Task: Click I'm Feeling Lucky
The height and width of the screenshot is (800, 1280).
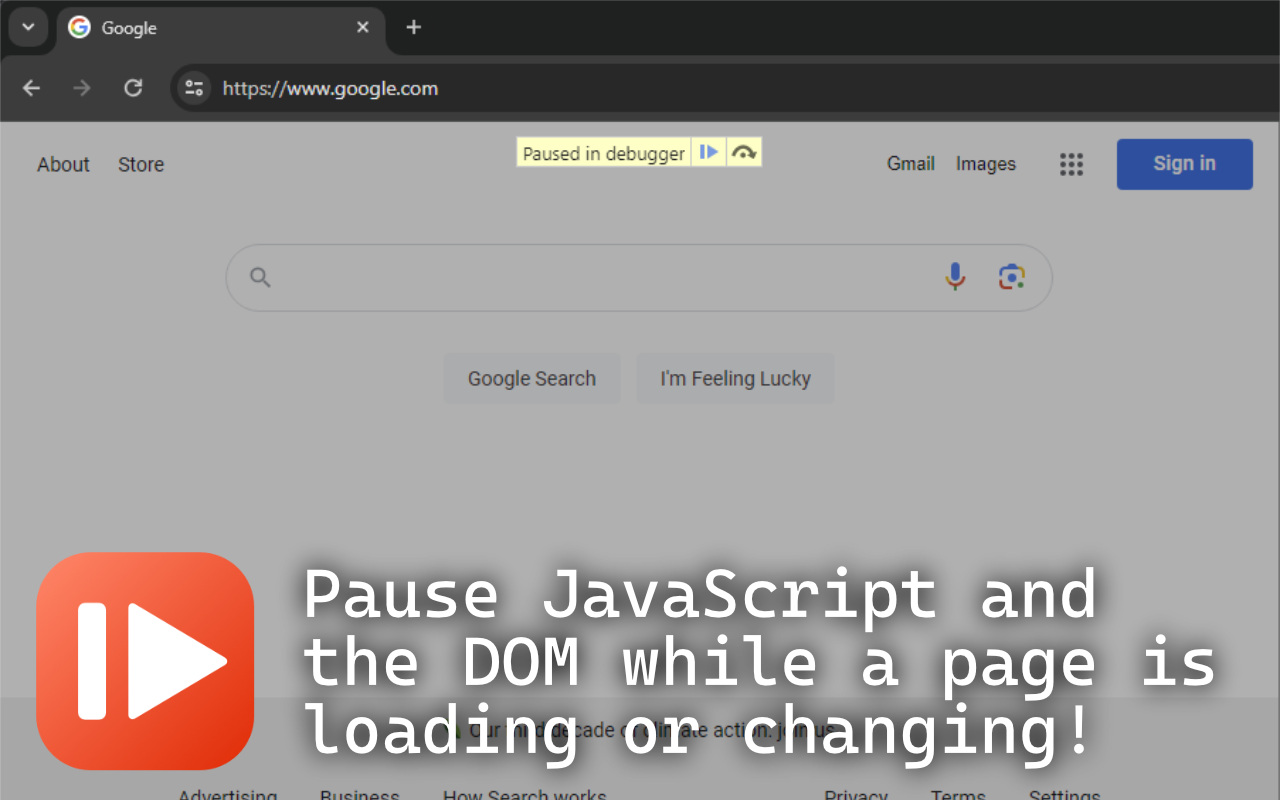Action: click(x=735, y=378)
